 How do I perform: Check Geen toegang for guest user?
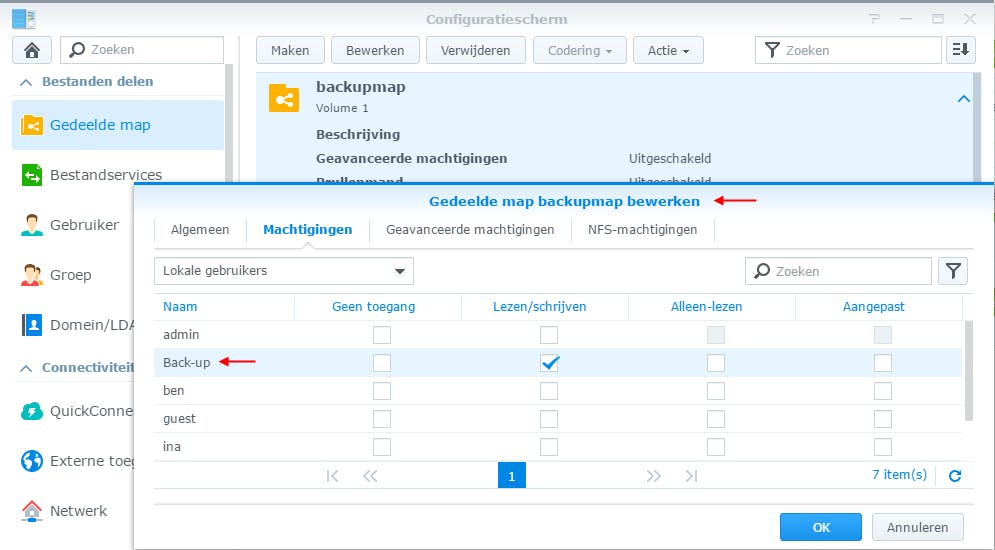(x=382, y=419)
